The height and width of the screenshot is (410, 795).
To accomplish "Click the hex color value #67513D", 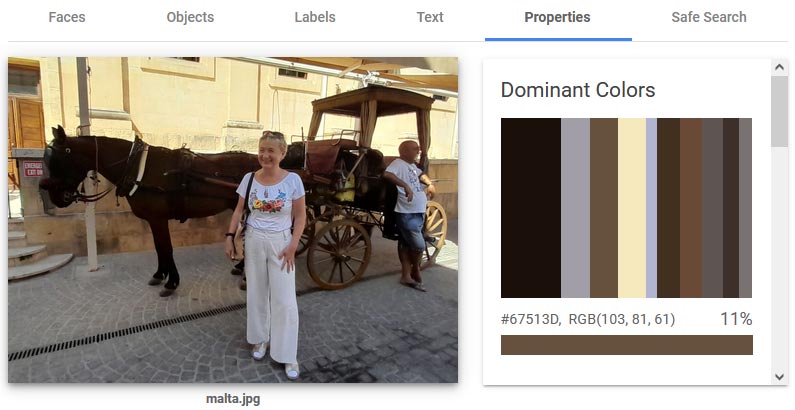I will 530,319.
